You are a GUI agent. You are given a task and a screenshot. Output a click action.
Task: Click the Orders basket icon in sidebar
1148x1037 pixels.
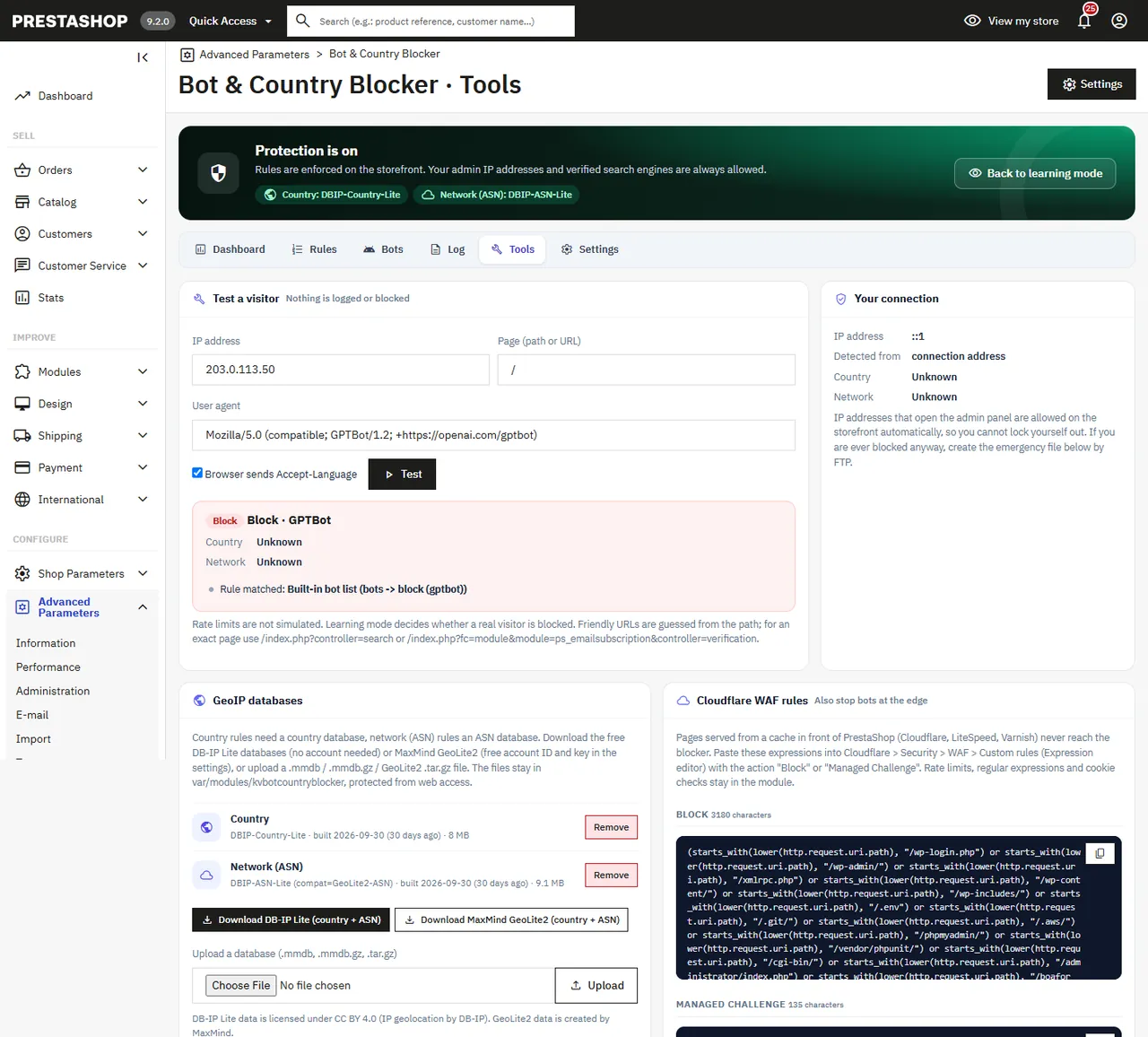(x=22, y=170)
